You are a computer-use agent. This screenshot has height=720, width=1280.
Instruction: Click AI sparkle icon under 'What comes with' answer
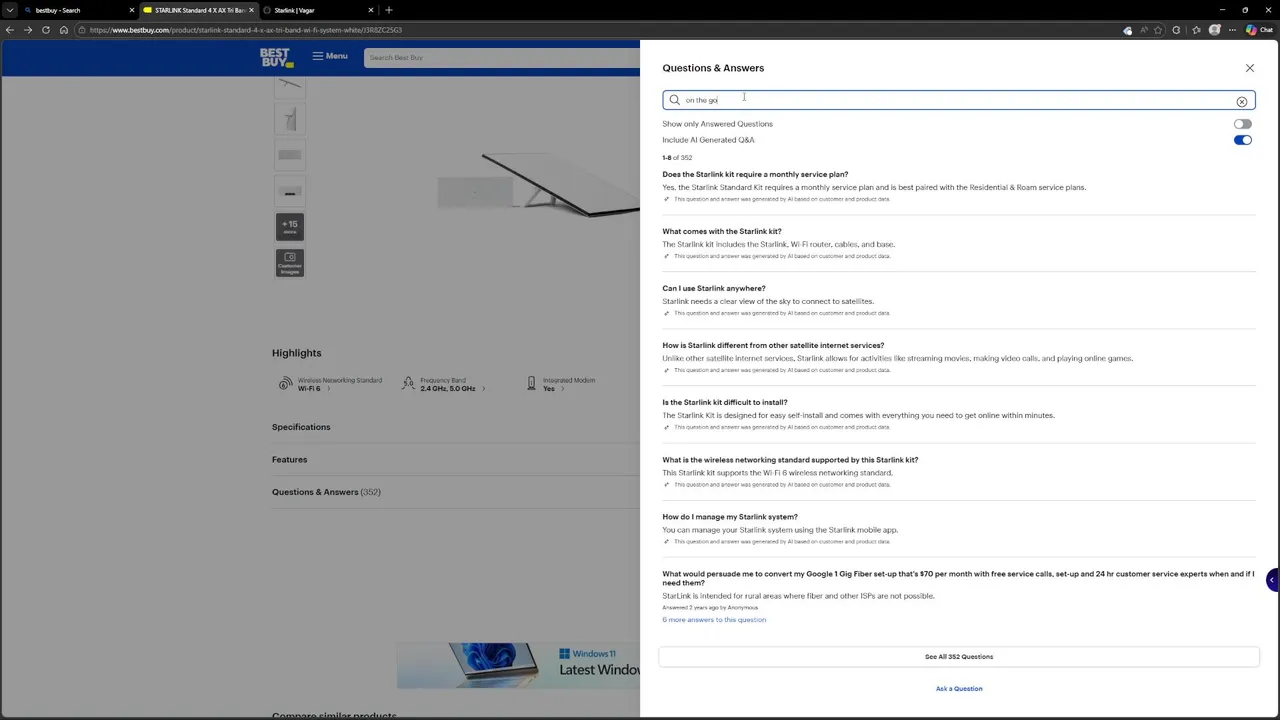[667, 256]
